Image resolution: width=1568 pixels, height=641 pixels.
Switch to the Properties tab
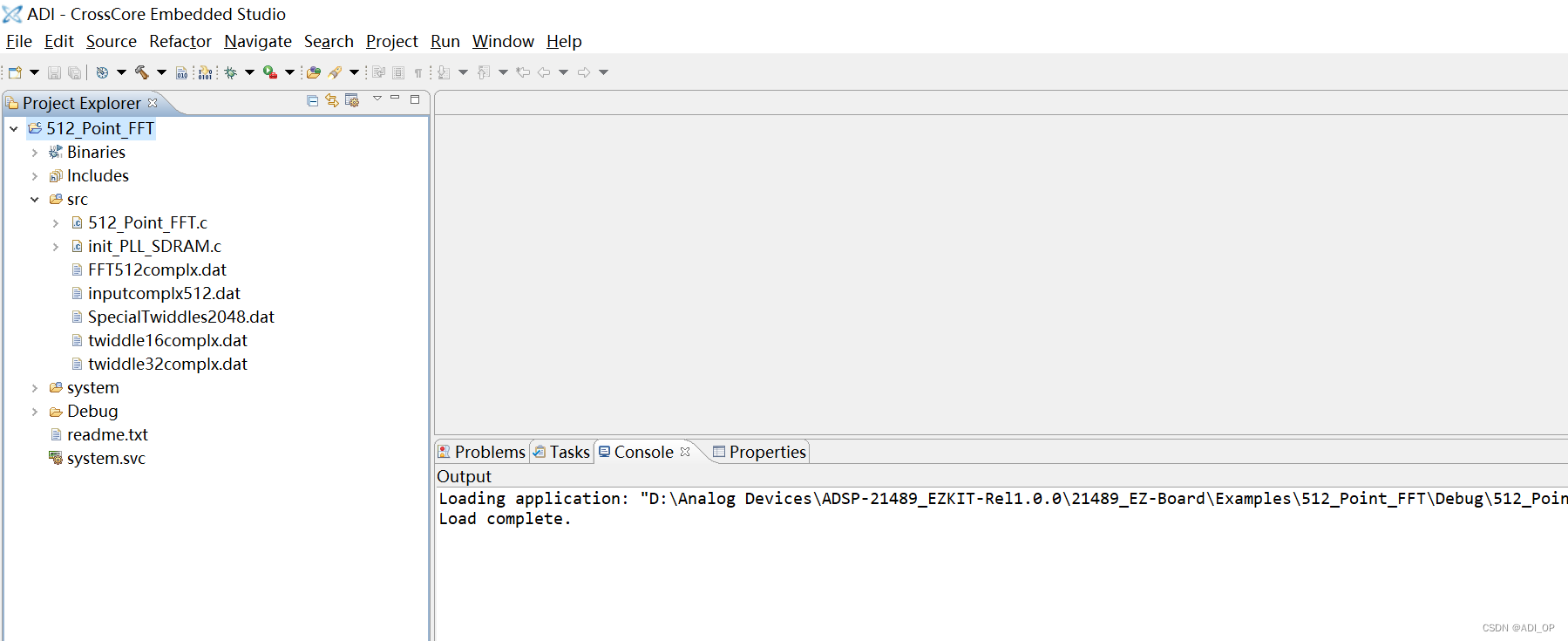759,452
